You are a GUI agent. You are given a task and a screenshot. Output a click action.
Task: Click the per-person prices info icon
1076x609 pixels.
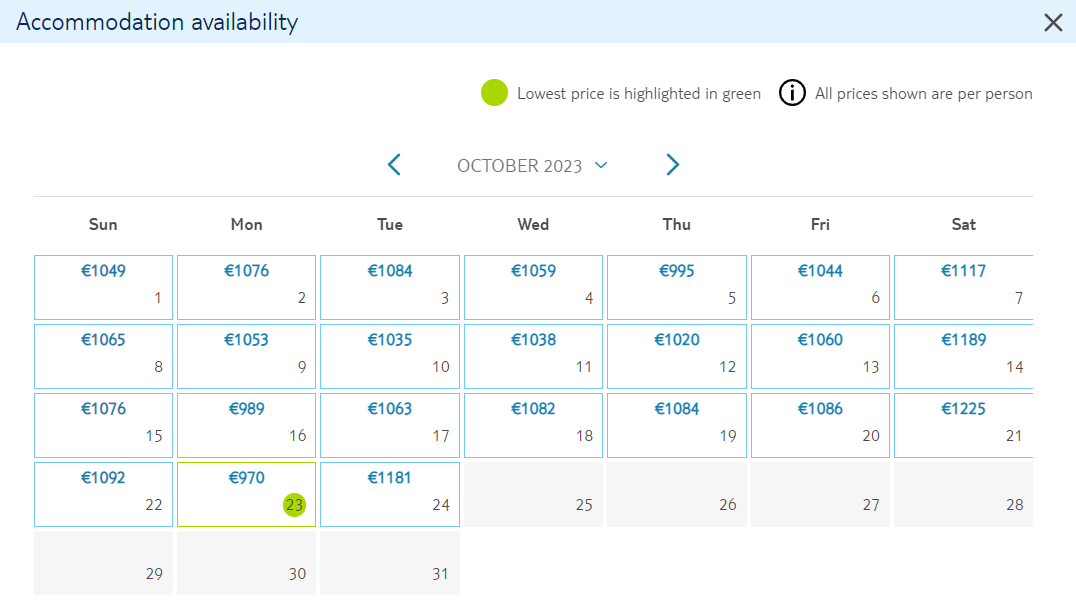(x=792, y=93)
